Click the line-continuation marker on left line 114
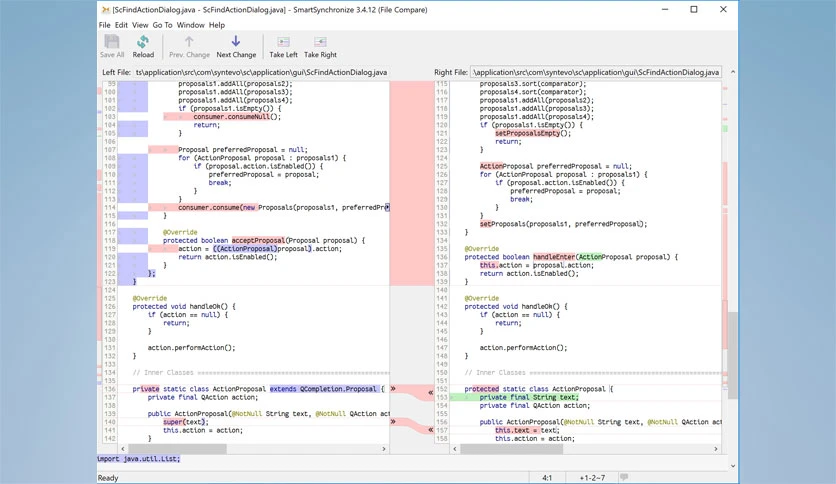 click(x=387, y=207)
